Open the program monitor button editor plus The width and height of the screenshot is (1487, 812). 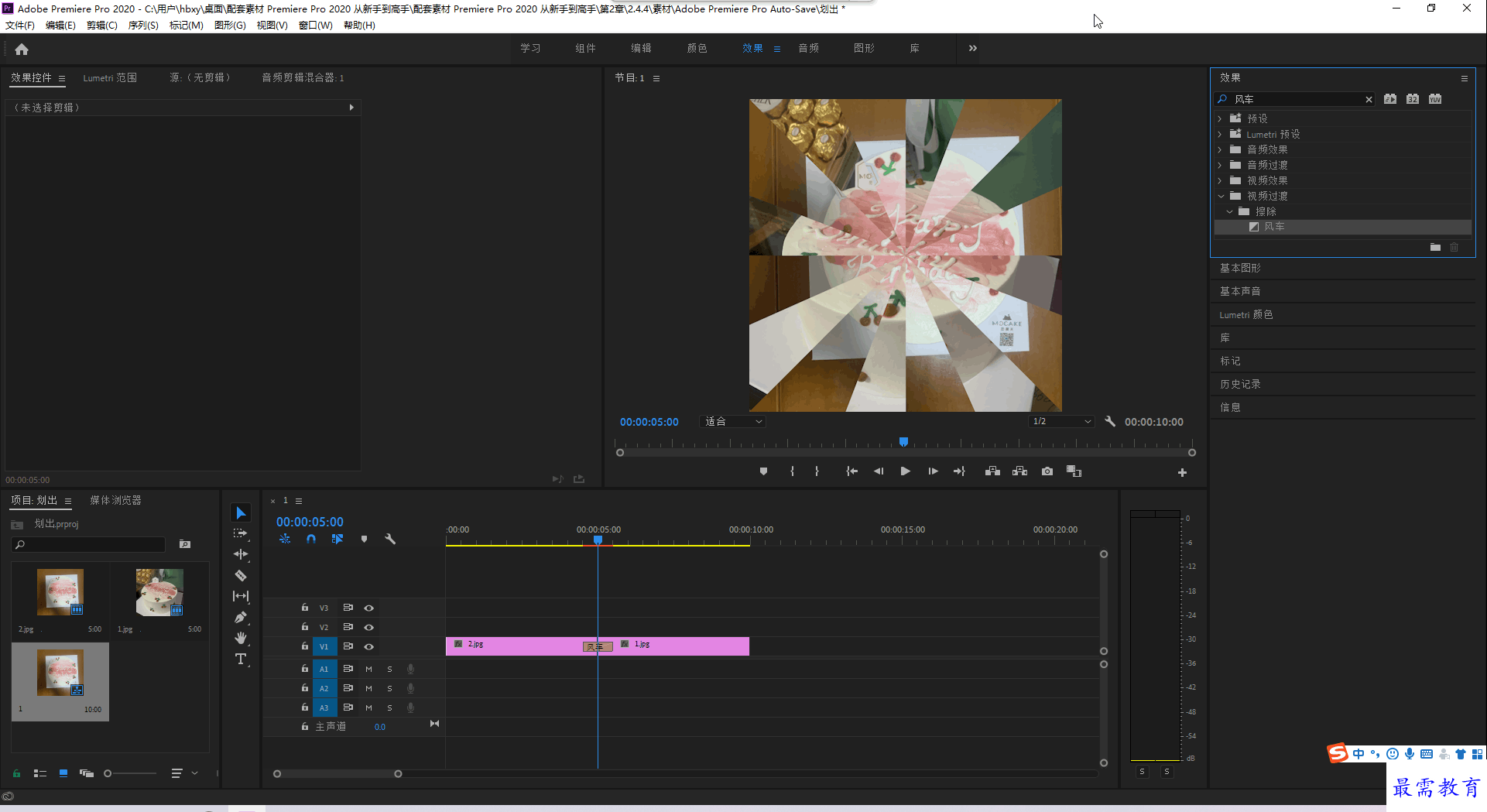pos(1182,472)
